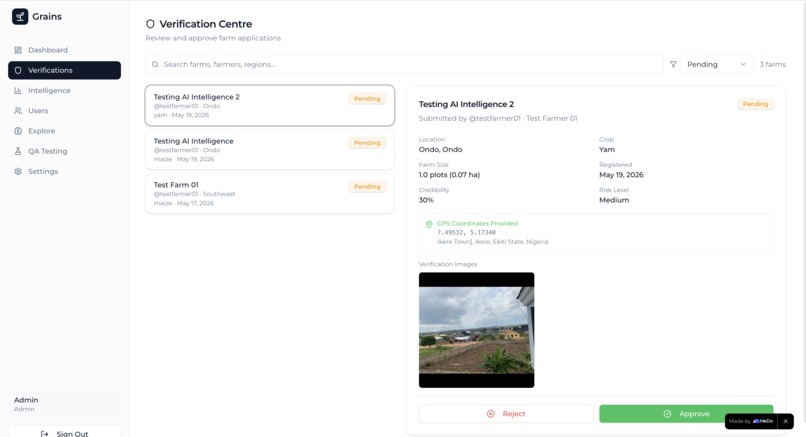Open QA Testing page

pos(64,151)
